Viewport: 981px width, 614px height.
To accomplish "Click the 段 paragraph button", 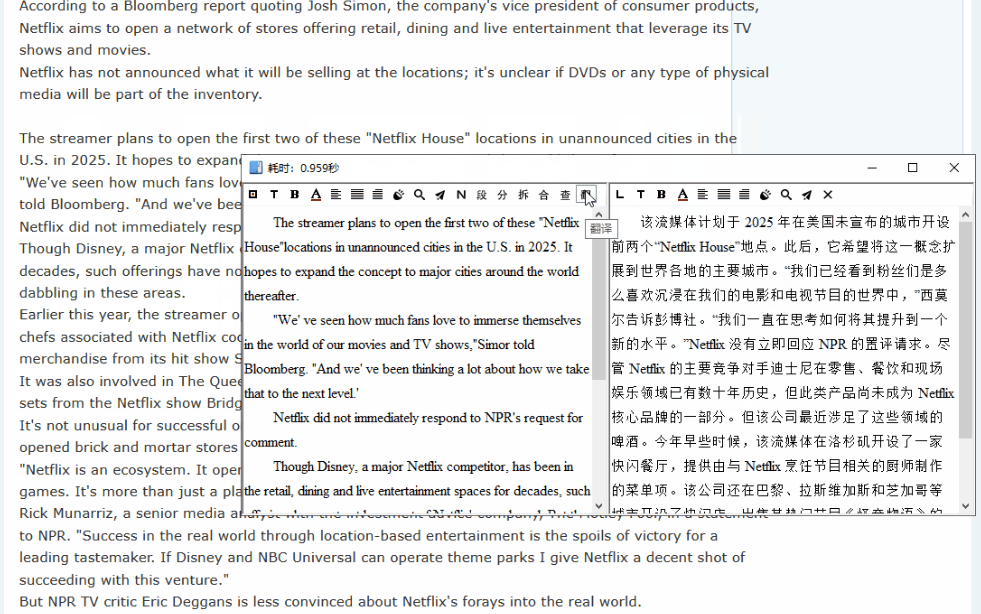I will pos(482,195).
